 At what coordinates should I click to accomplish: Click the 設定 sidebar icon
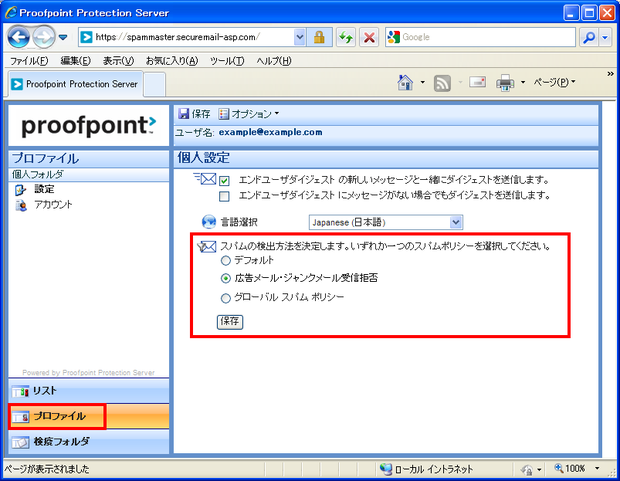click(21, 190)
